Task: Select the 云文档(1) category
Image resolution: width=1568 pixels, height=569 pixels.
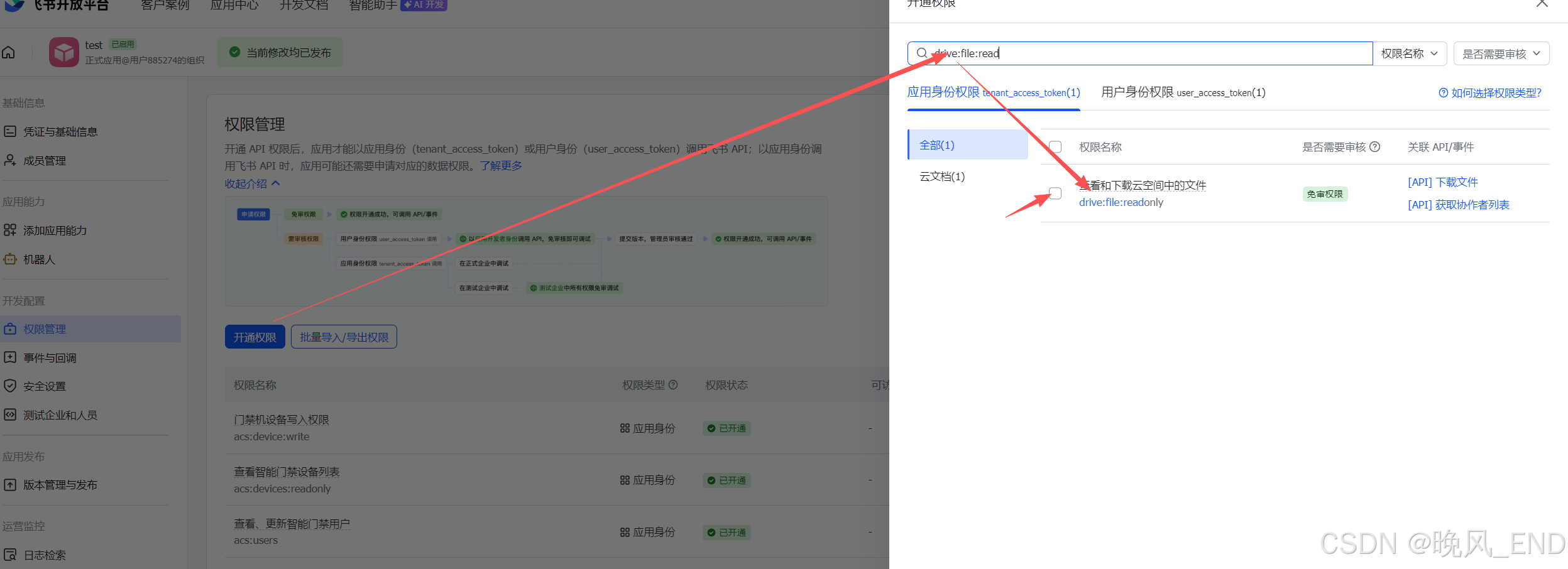Action: pyautogui.click(x=942, y=176)
